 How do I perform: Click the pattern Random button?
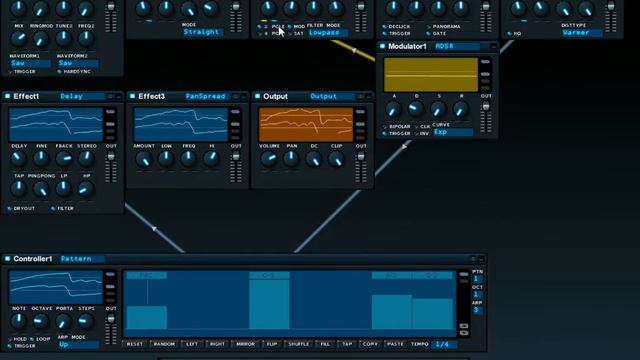164,344
